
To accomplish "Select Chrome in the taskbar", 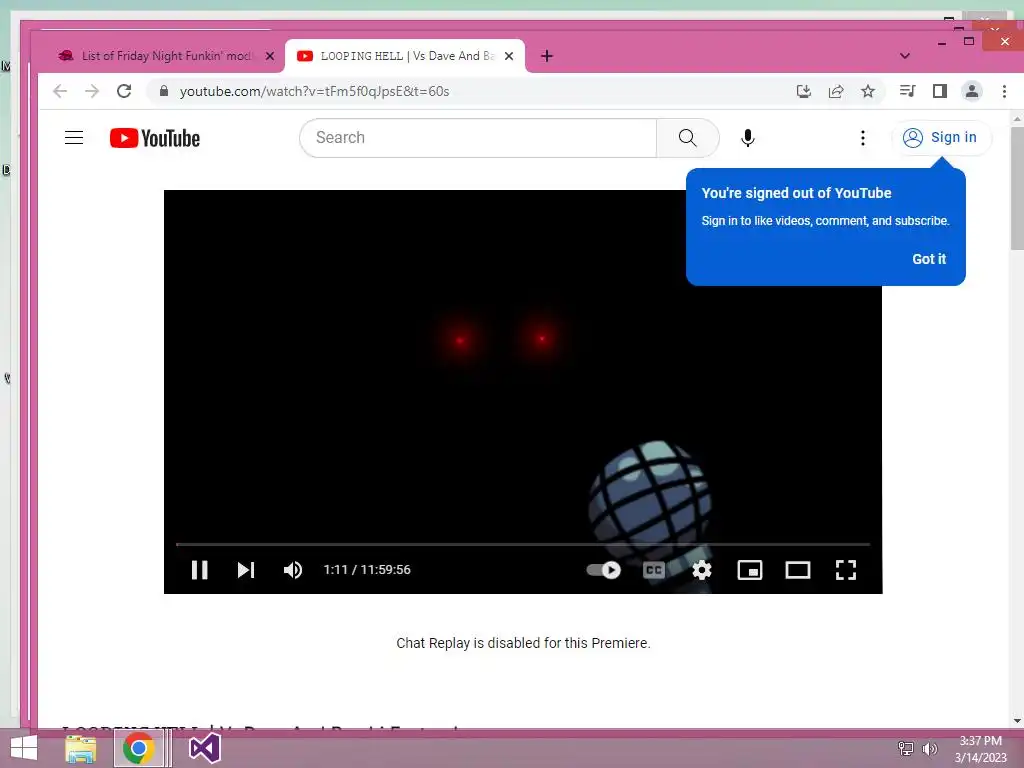I will pyautogui.click(x=138, y=748).
